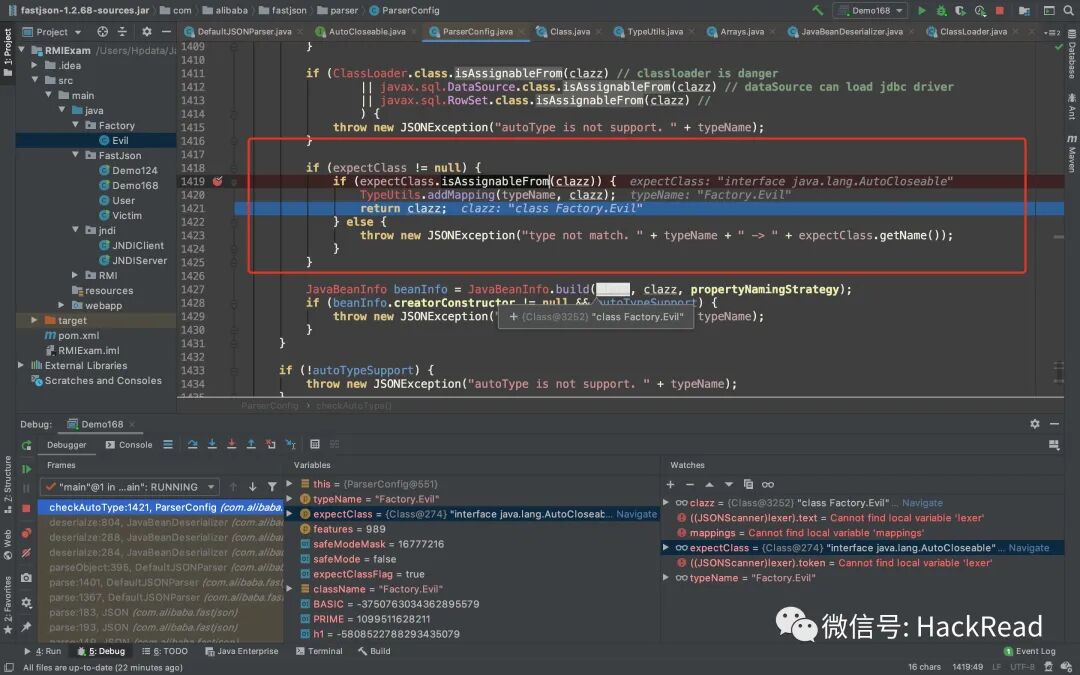Open the Java Enterprise tool window
Screen dimensions: 1080x675
[x=240, y=651]
